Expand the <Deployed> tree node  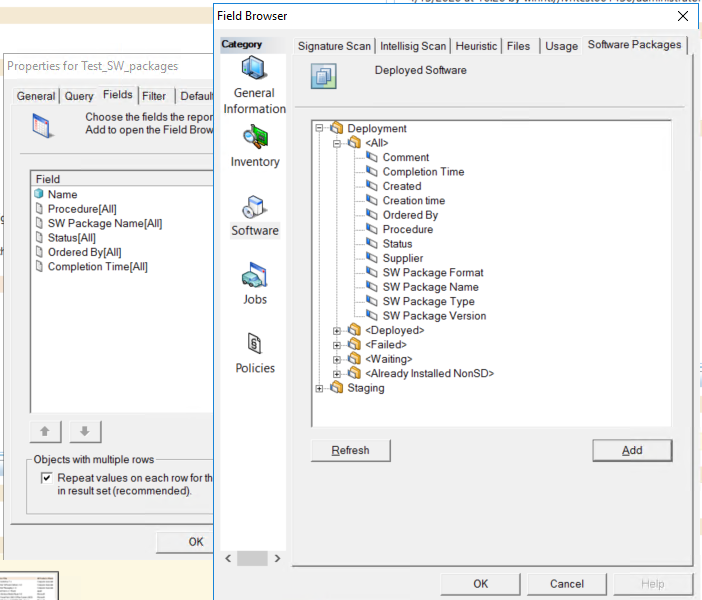337,331
